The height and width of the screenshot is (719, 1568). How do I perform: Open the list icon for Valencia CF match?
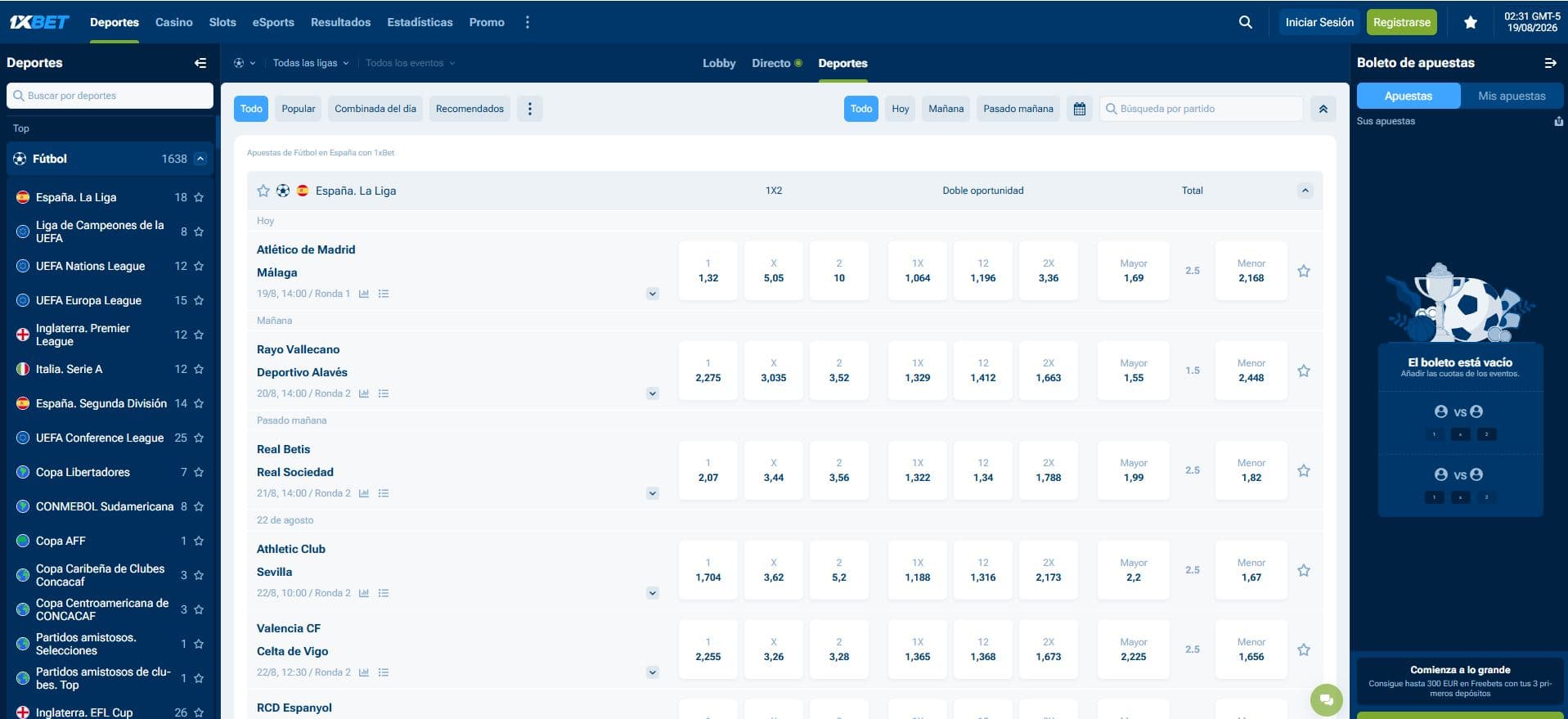tap(384, 672)
